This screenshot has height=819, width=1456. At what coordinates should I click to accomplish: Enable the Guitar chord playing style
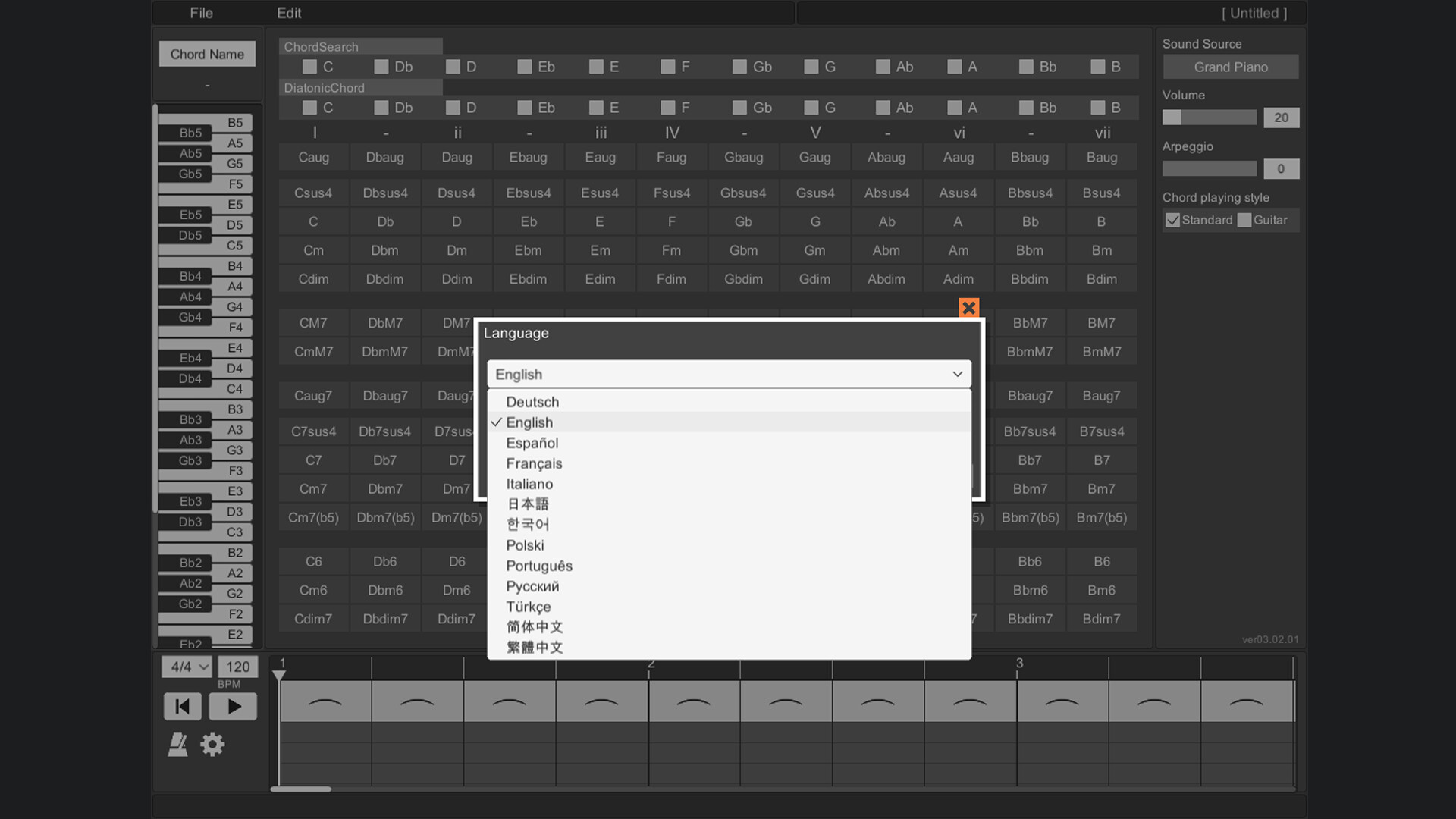(x=1244, y=220)
